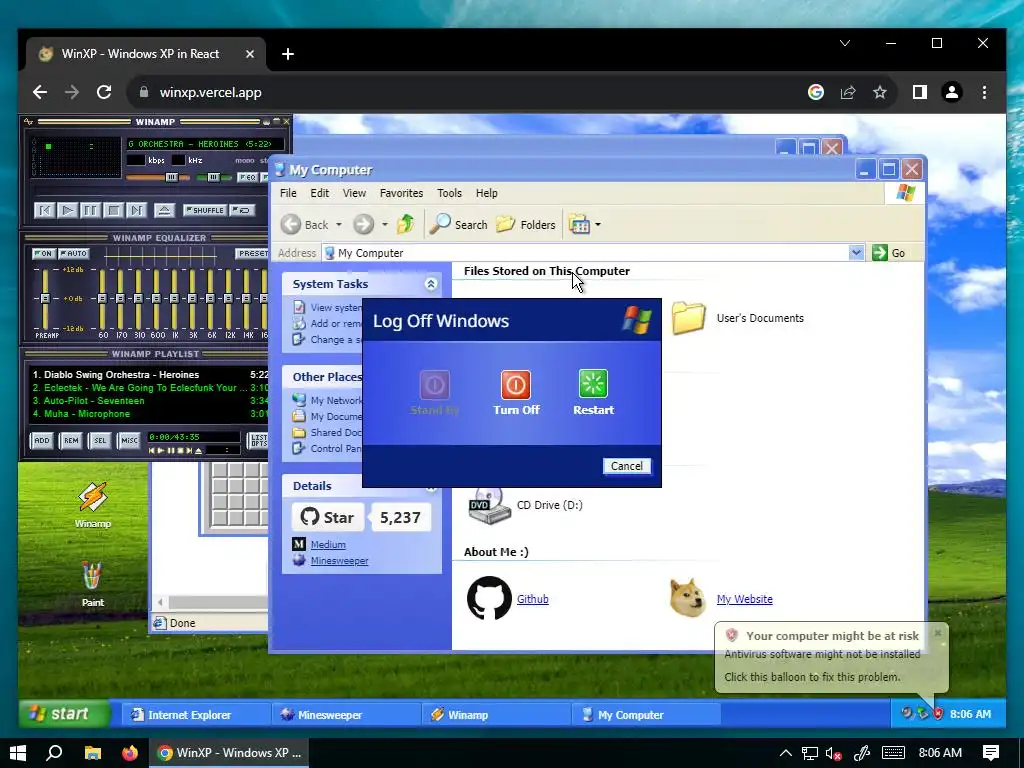Image resolution: width=1024 pixels, height=768 pixels.
Task: Toggle Winamp EQ window button
Action: click(x=248, y=178)
